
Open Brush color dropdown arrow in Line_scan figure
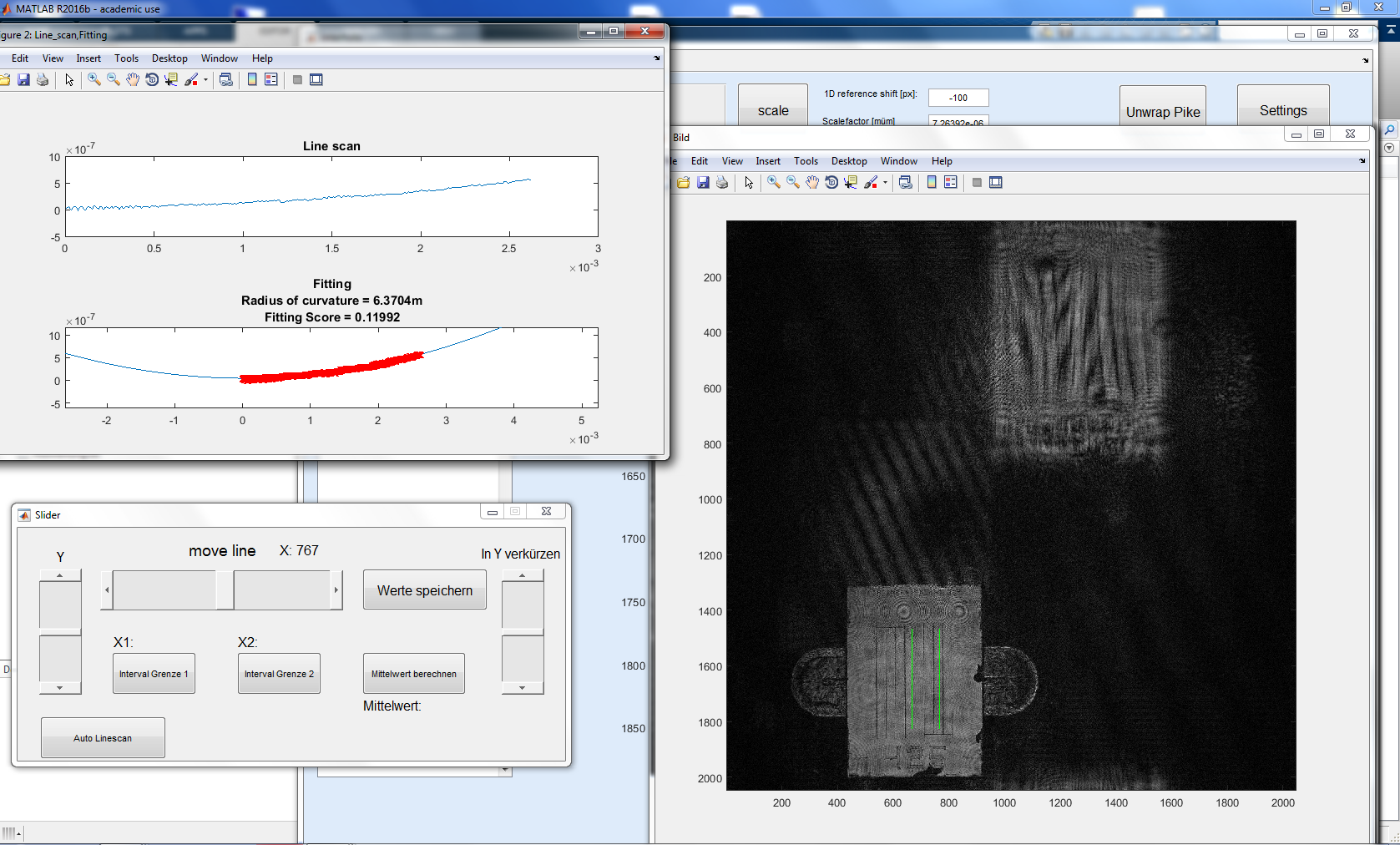point(205,80)
